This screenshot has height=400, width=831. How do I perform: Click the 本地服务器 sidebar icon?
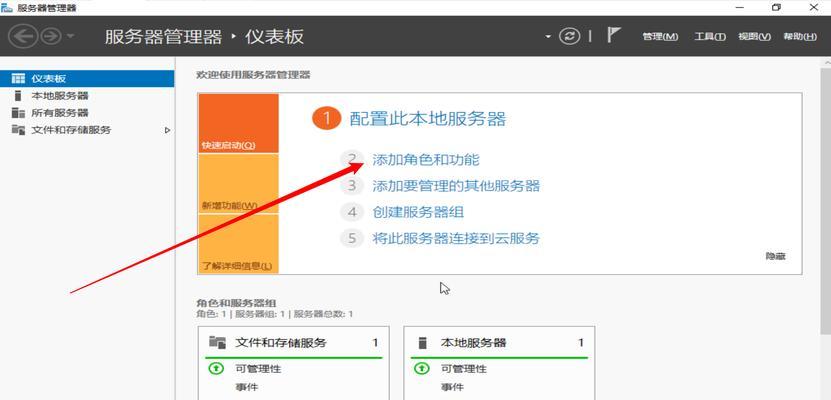(x=19, y=96)
